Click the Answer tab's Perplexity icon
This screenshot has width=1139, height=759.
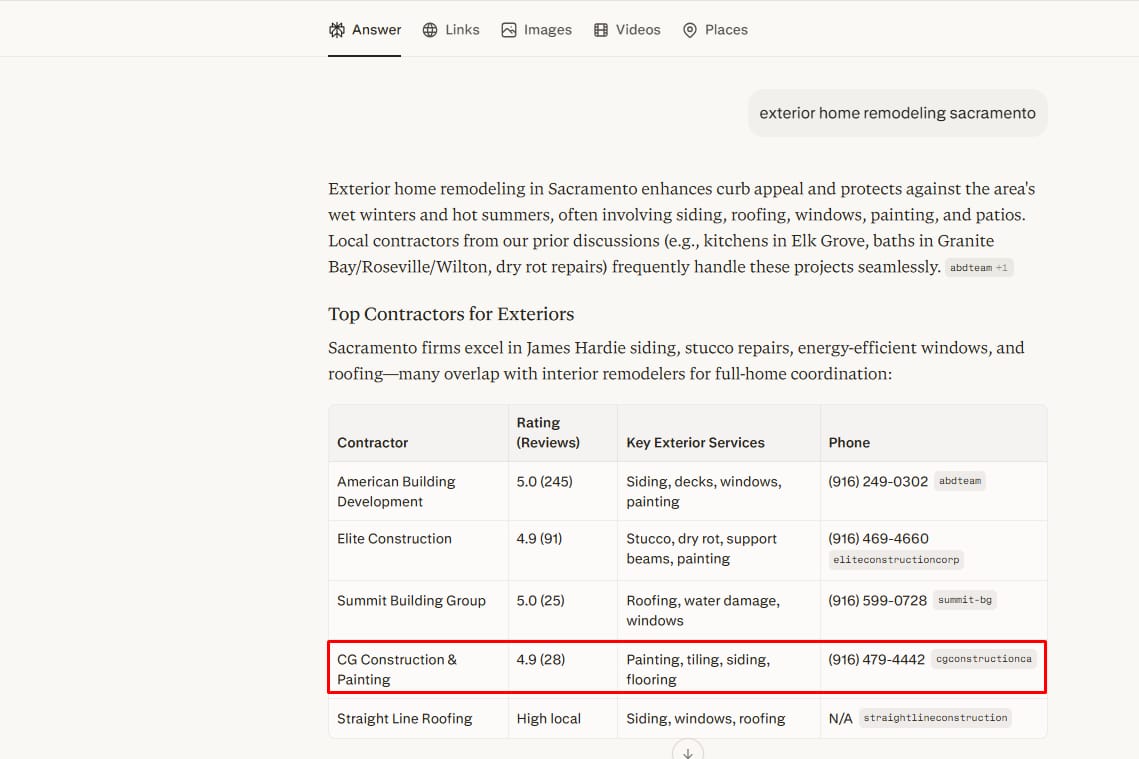337,30
